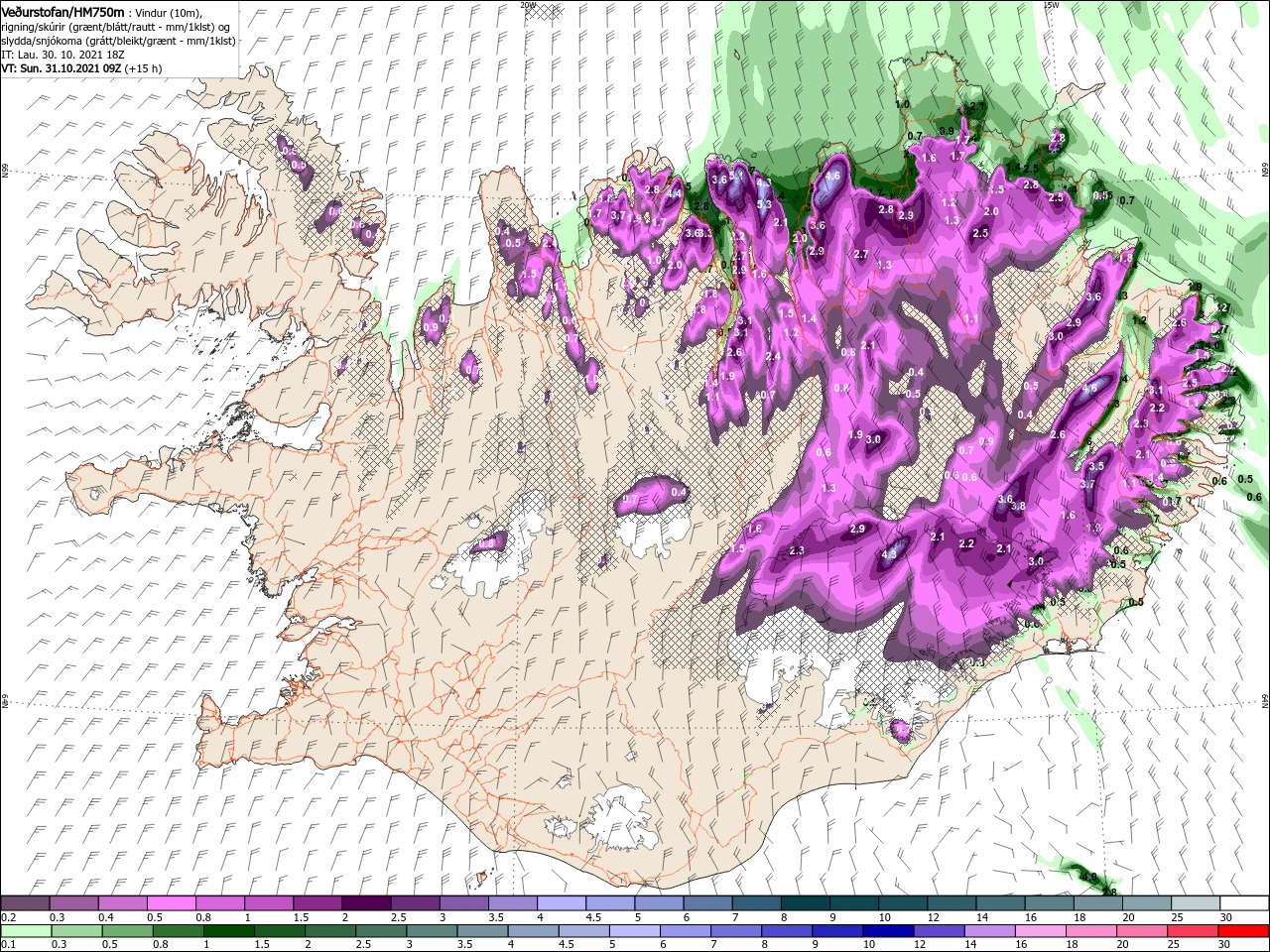The image size is (1270, 952).
Task: Click the 4.5 label under the snow scale
Action: tap(593, 917)
